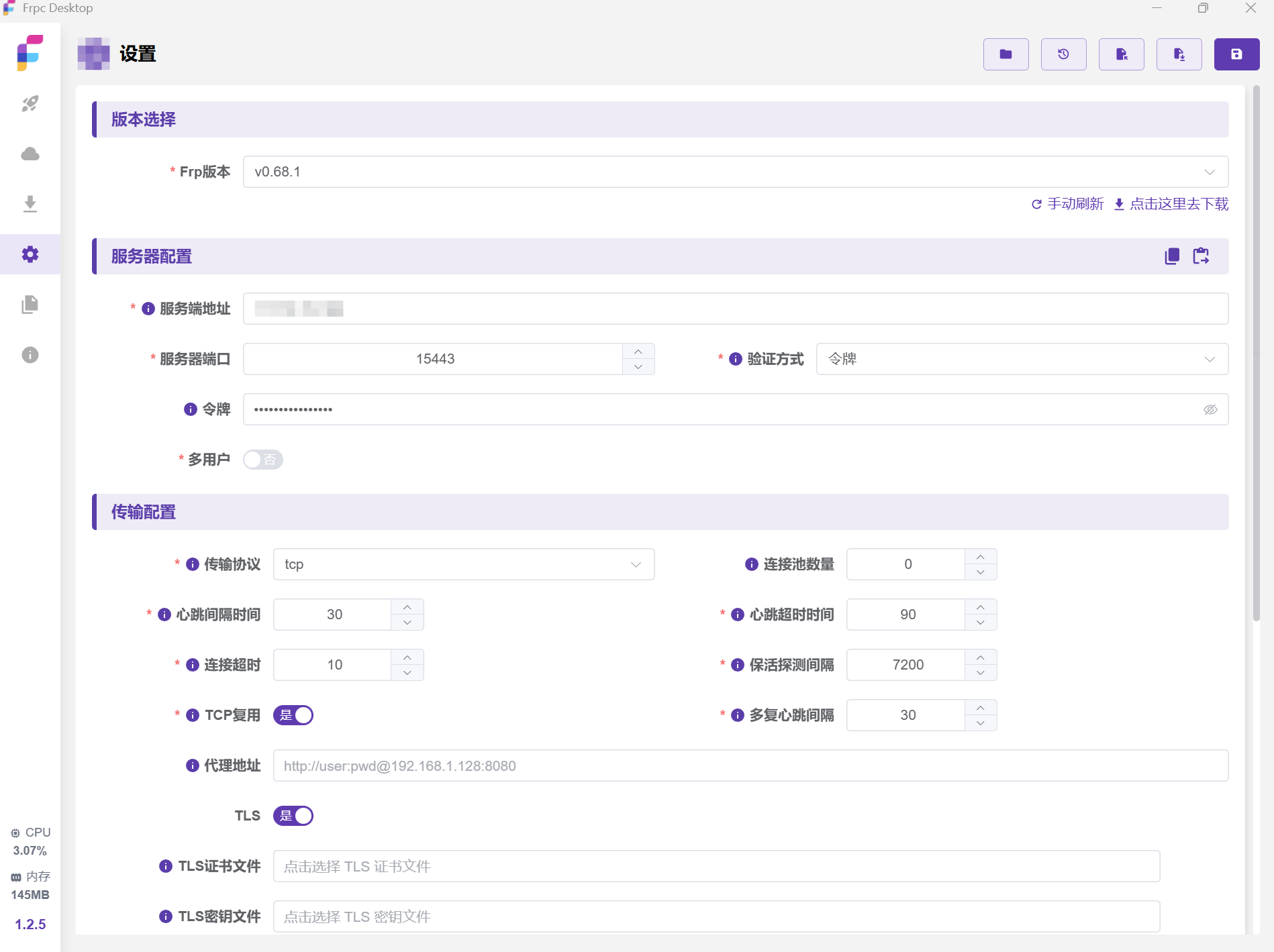1274x952 pixels.
Task: Decrease the 心跳间隔时间 value
Action: tap(407, 623)
